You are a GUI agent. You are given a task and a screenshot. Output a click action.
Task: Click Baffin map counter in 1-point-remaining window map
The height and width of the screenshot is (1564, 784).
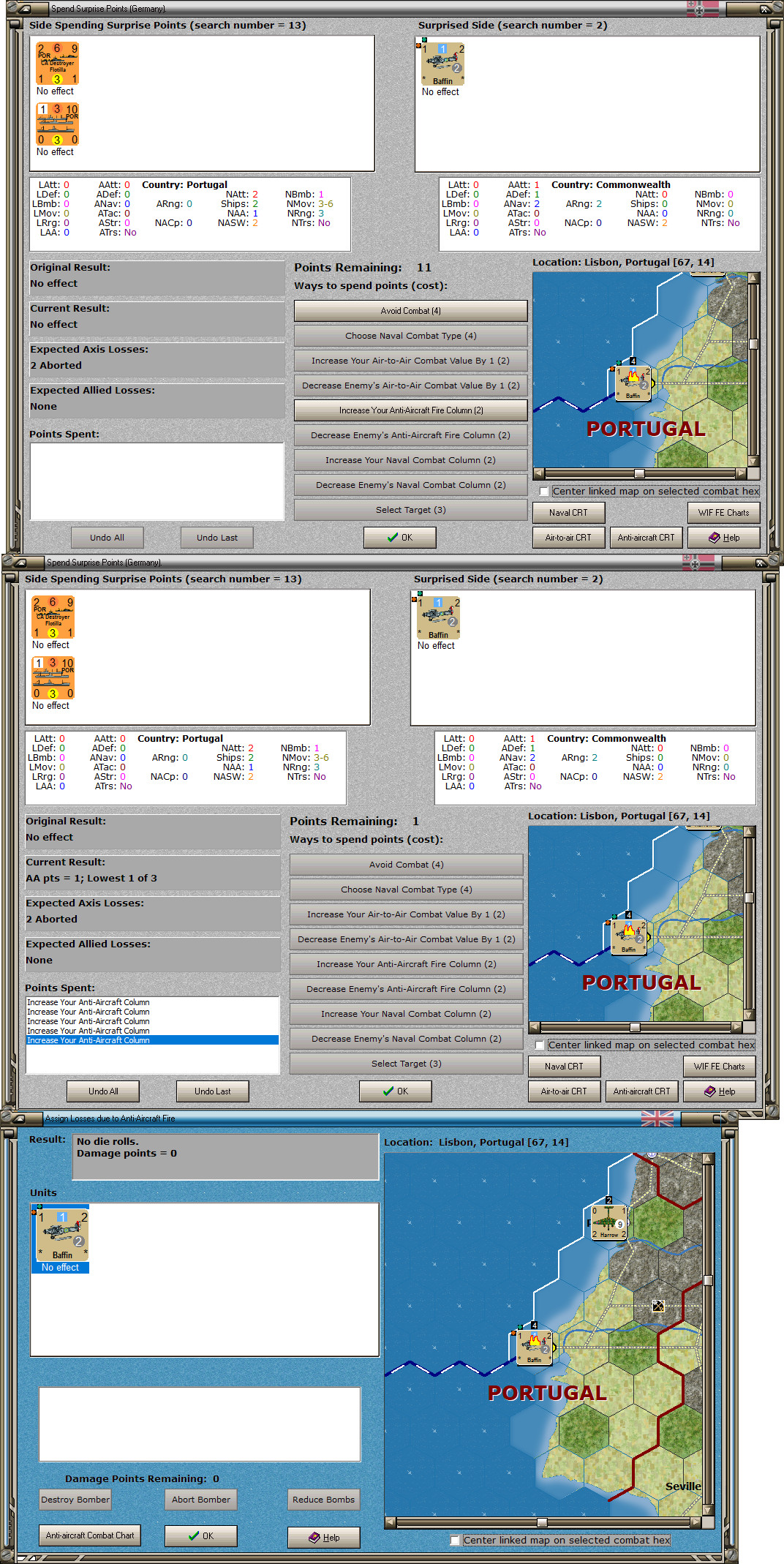coord(628,936)
